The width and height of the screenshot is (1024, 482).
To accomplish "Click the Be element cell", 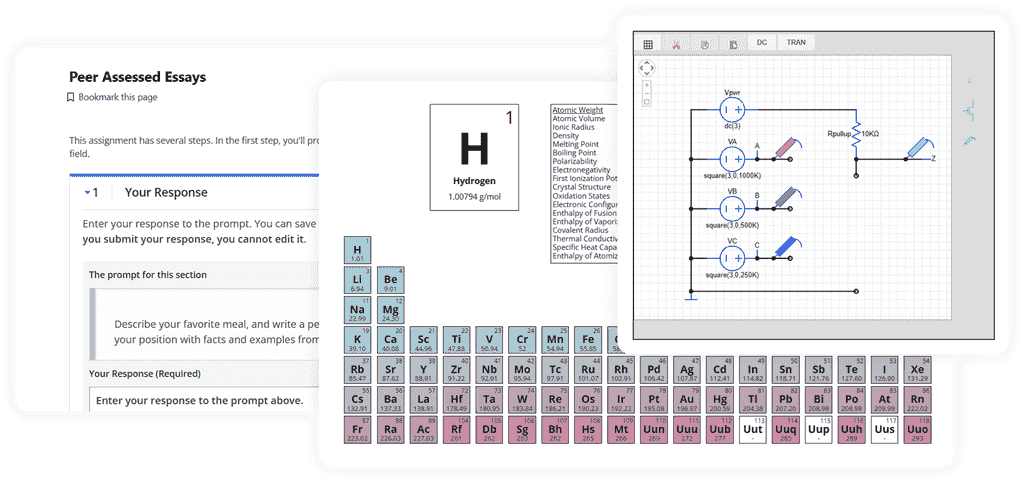I will [x=391, y=280].
